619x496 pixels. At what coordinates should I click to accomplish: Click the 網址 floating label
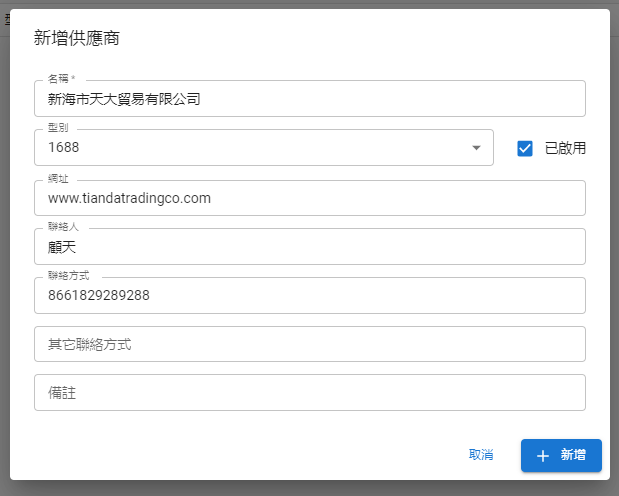(58, 178)
